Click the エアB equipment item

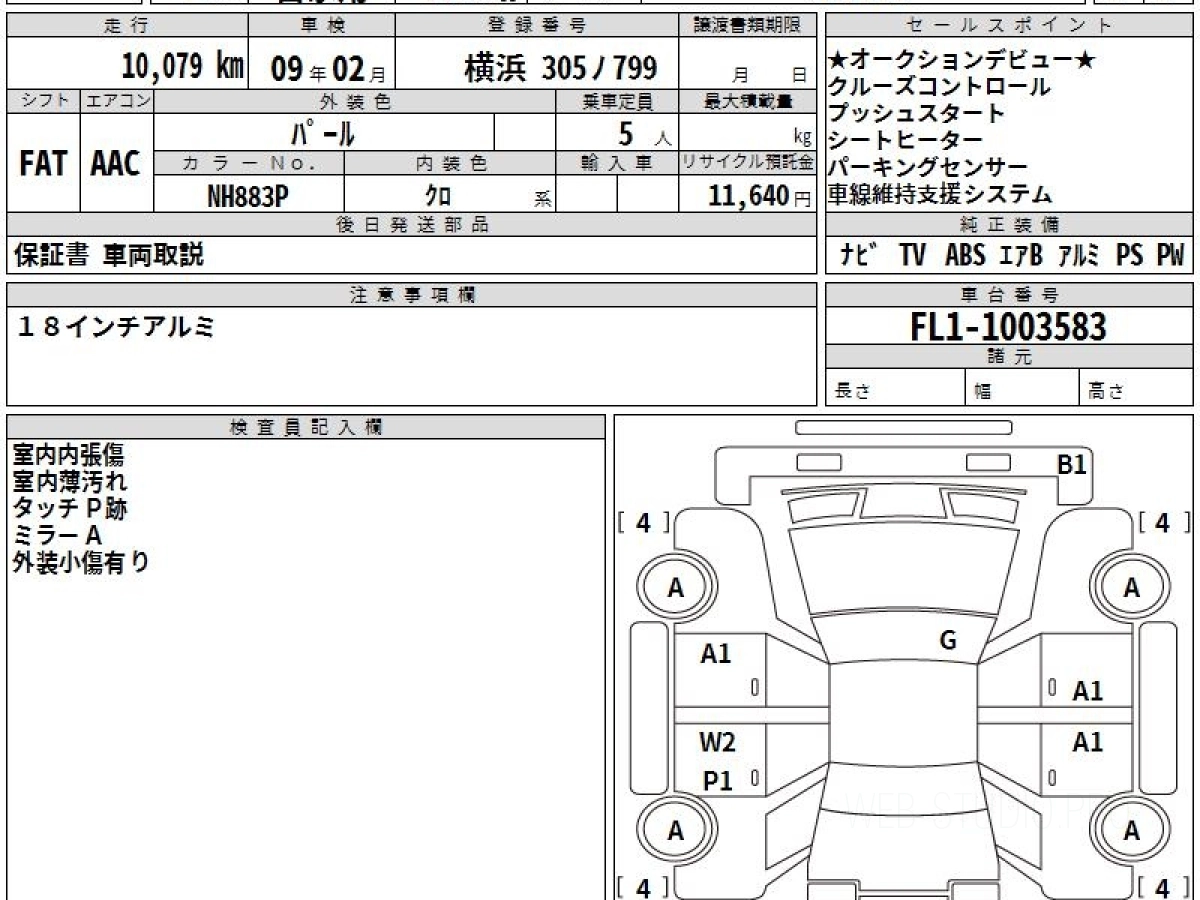click(1020, 255)
